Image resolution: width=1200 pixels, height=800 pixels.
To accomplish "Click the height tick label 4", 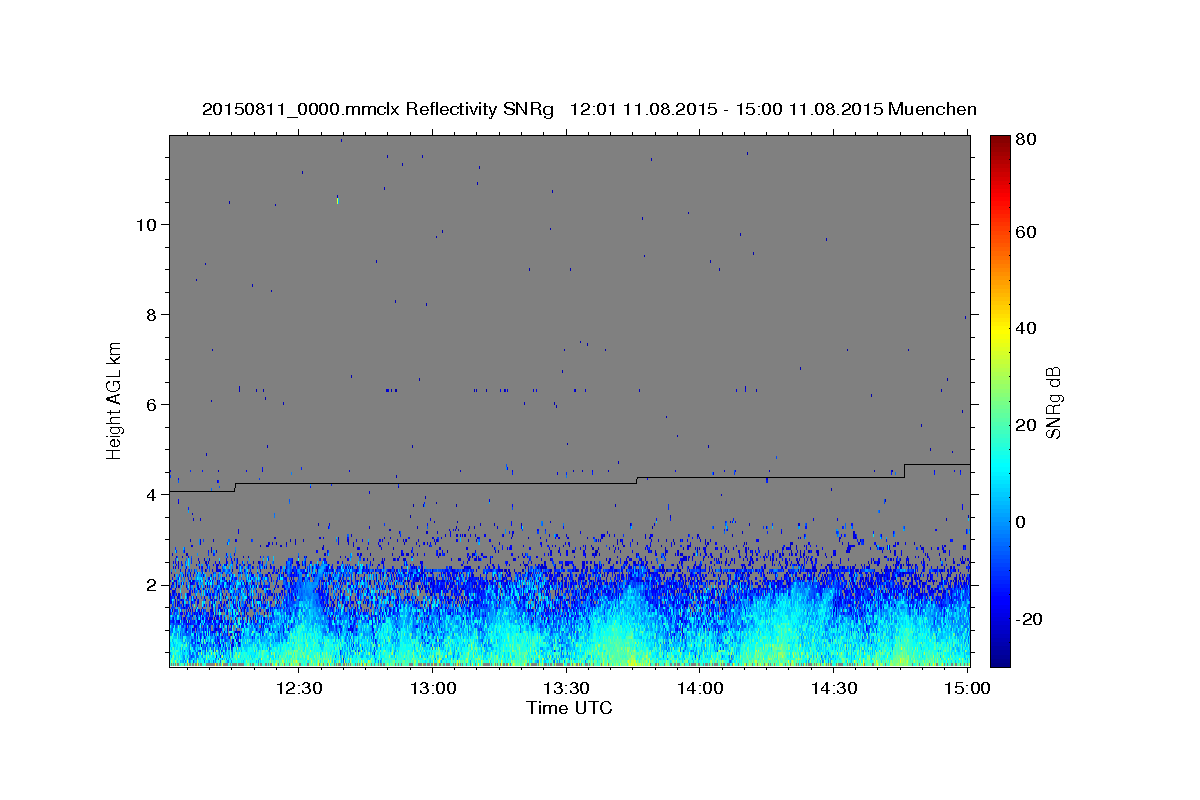I will coord(152,495).
